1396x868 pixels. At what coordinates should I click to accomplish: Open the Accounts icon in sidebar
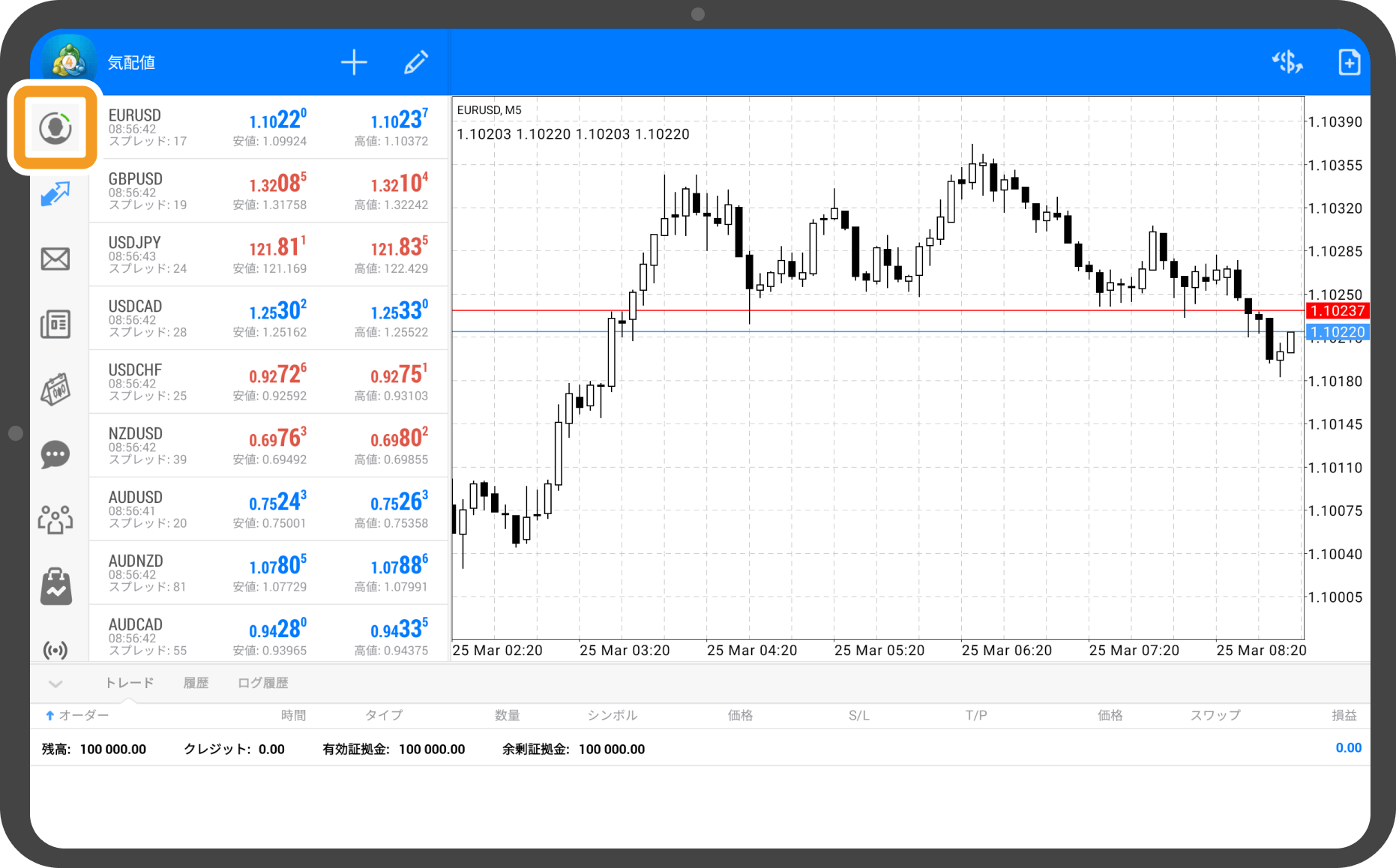pos(55,128)
